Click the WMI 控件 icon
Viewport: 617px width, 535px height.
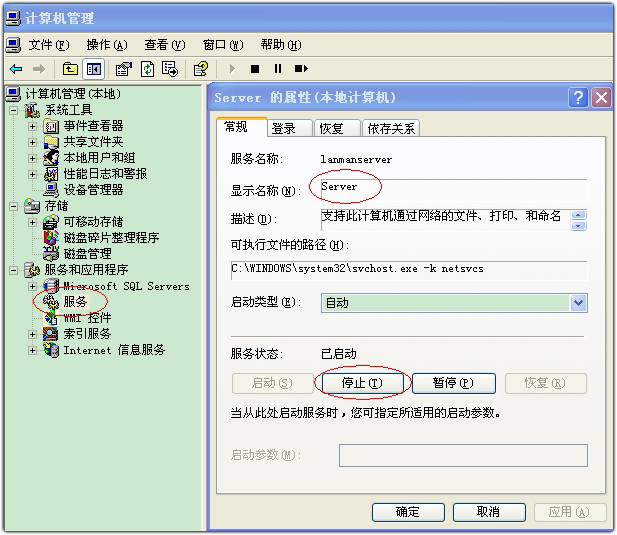[51, 318]
